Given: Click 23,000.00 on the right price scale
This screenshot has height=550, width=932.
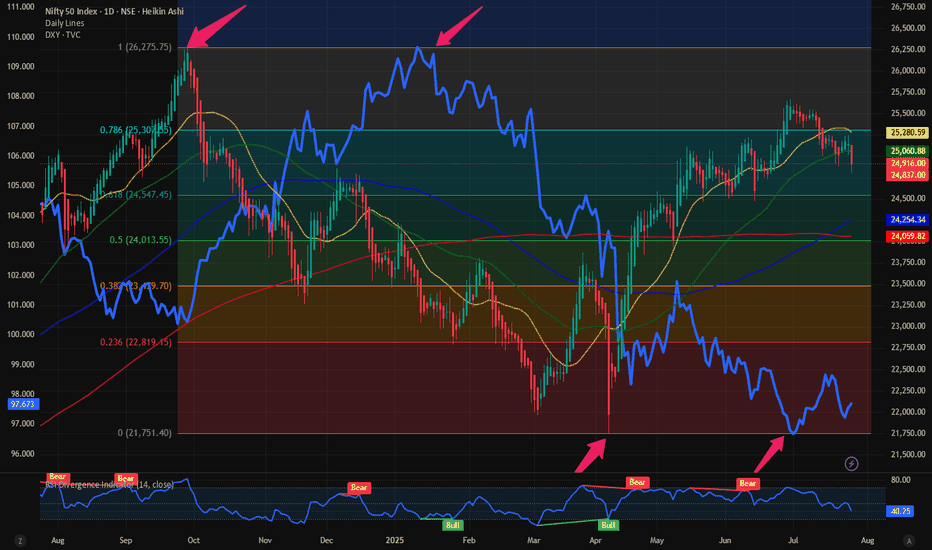Looking at the screenshot, I should pos(908,326).
